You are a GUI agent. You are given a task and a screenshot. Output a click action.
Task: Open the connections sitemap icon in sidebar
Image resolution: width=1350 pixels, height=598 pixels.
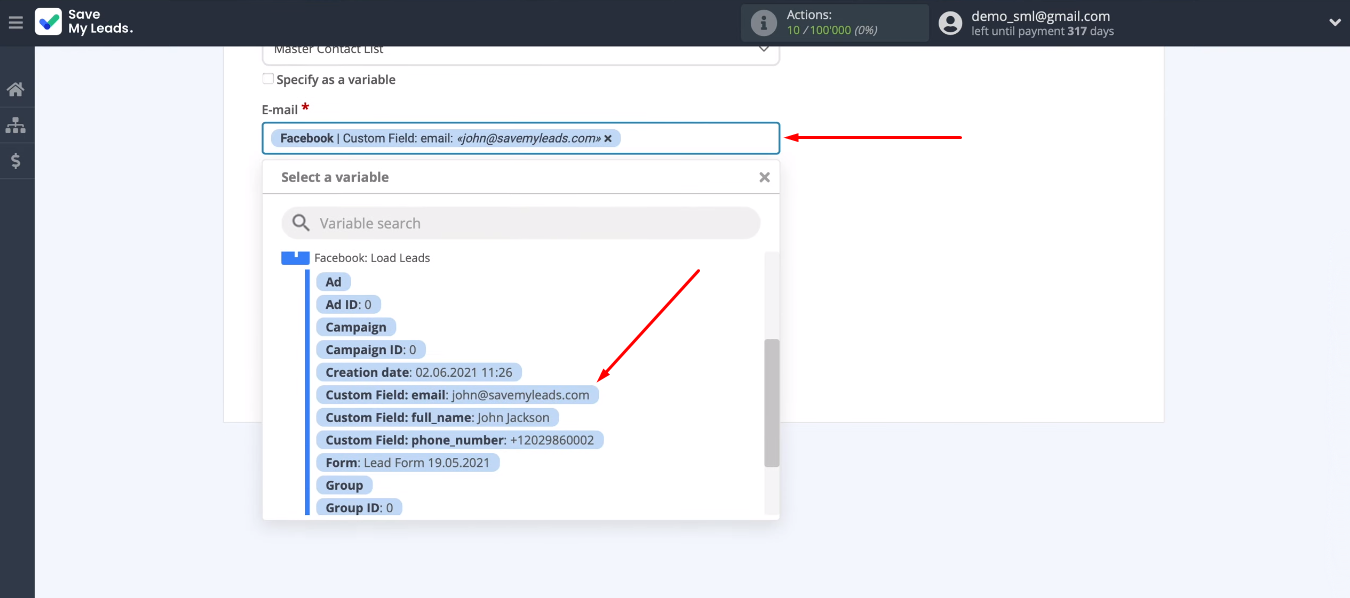16,125
